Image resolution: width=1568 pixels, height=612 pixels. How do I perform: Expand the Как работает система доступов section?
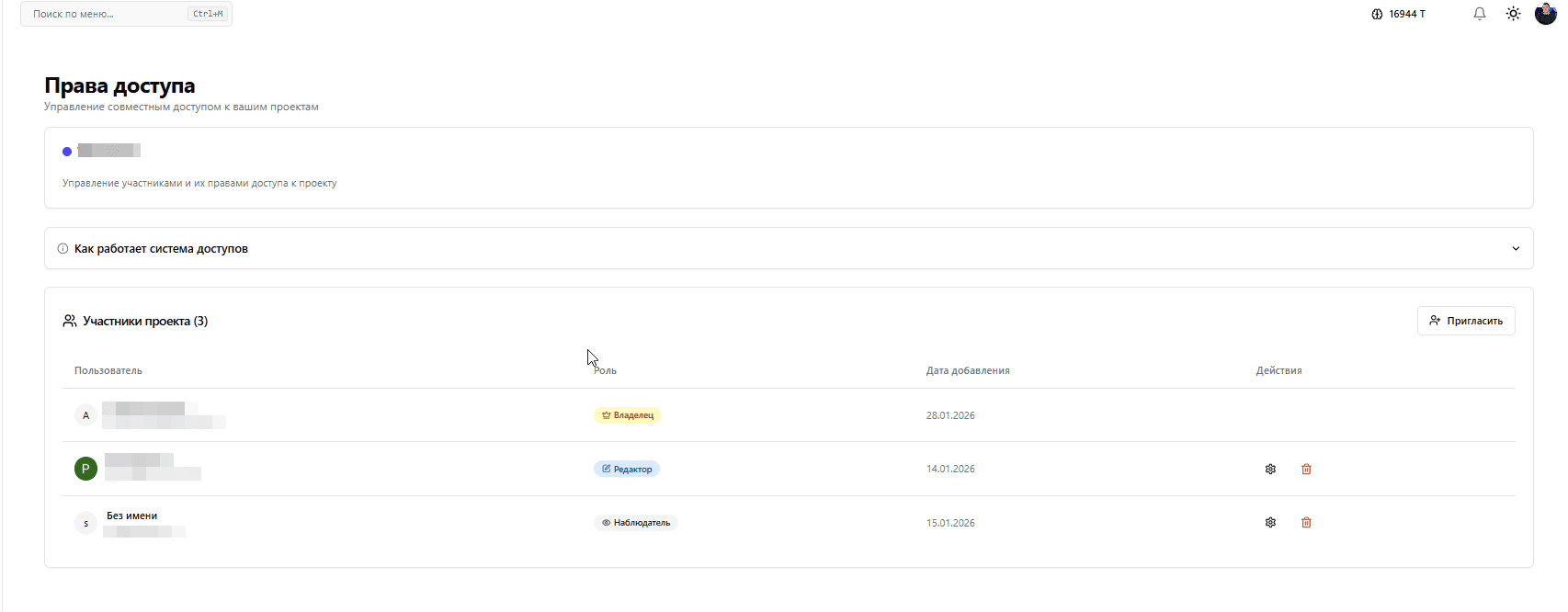[161, 248]
